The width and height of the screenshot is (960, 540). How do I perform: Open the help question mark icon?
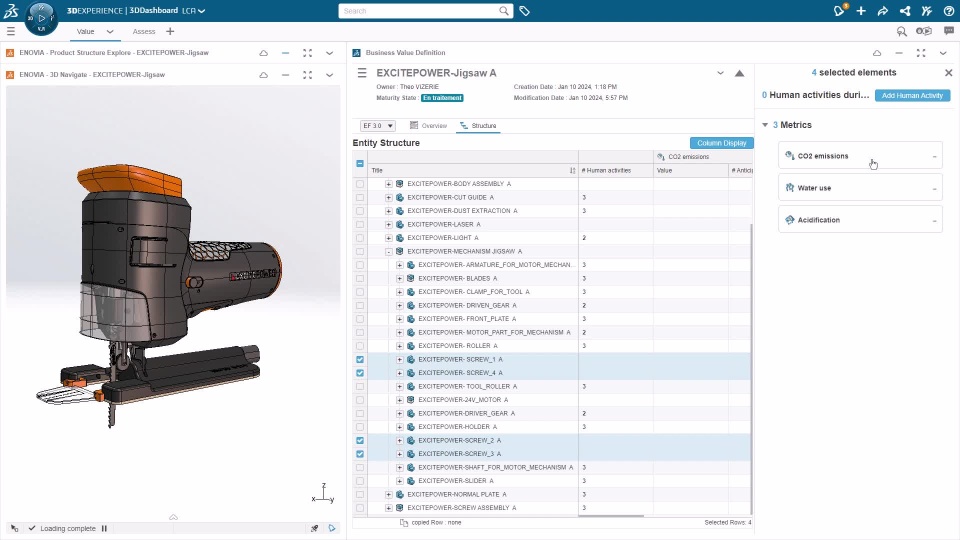pyautogui.click(x=948, y=10)
